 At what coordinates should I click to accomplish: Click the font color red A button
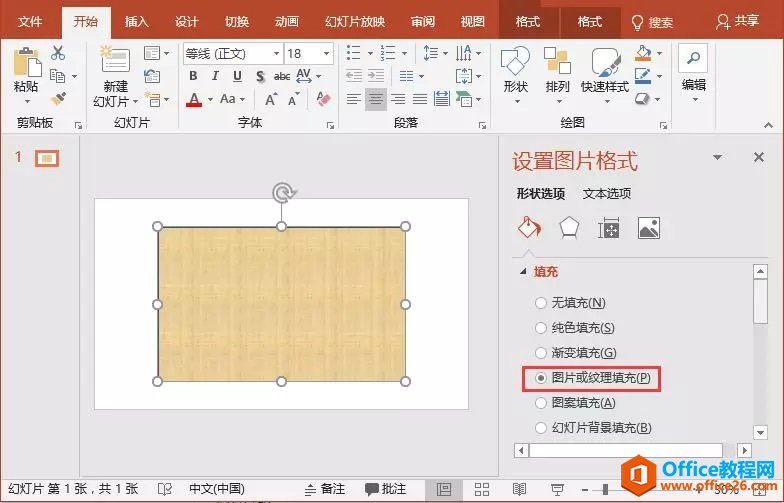coord(193,99)
